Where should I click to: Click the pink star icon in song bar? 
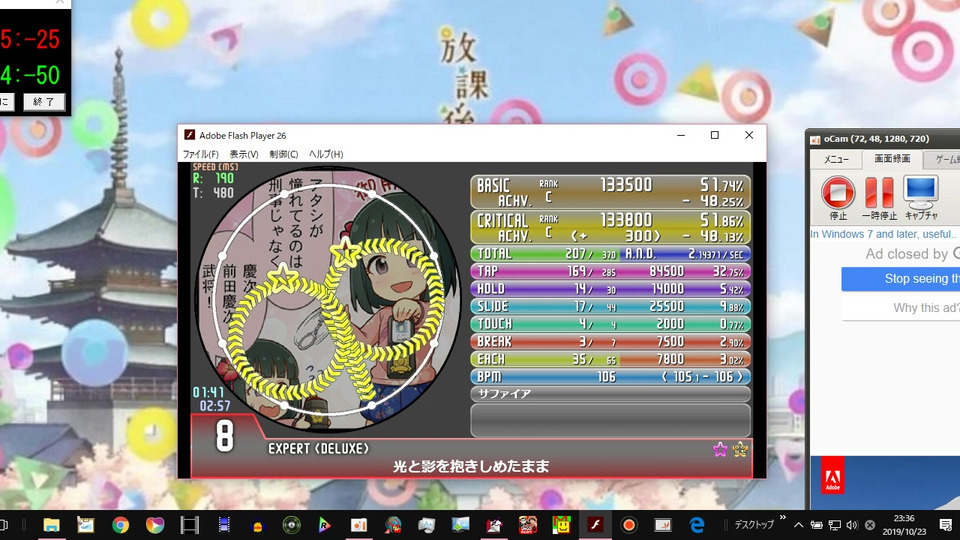pyautogui.click(x=720, y=450)
